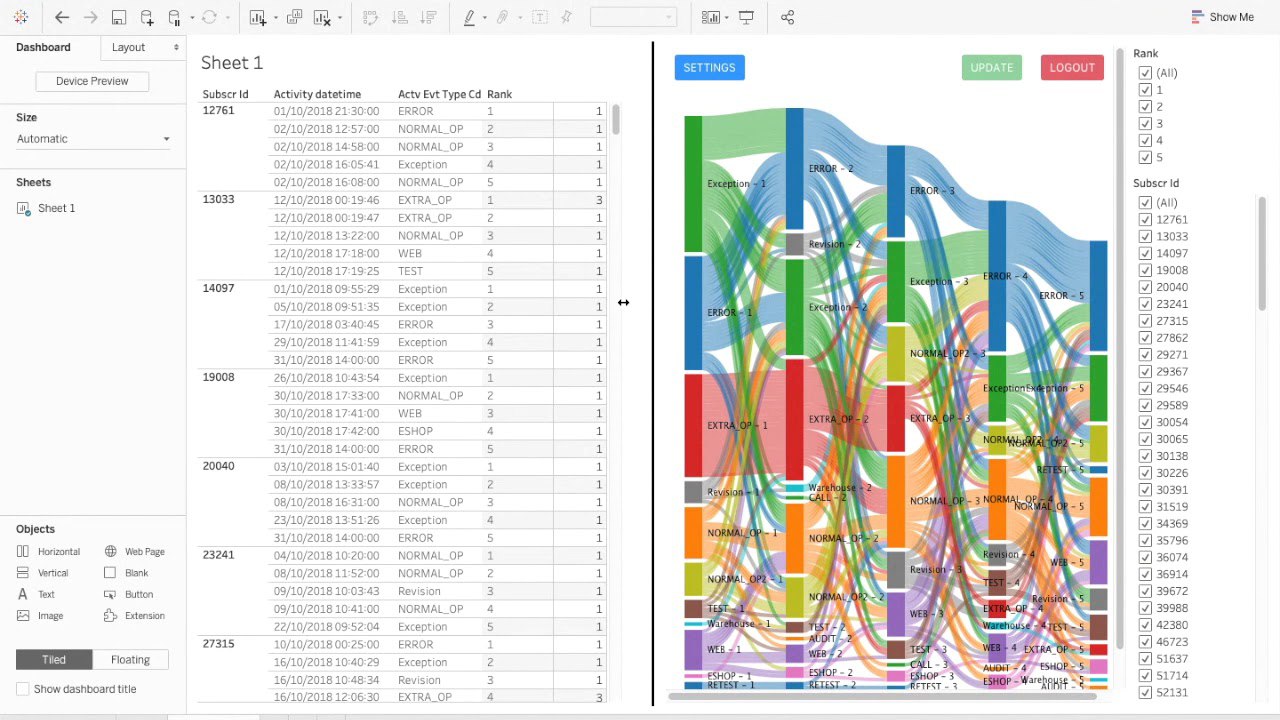1280x720 pixels.
Task: Click the green UPDATE button
Action: (x=992, y=67)
